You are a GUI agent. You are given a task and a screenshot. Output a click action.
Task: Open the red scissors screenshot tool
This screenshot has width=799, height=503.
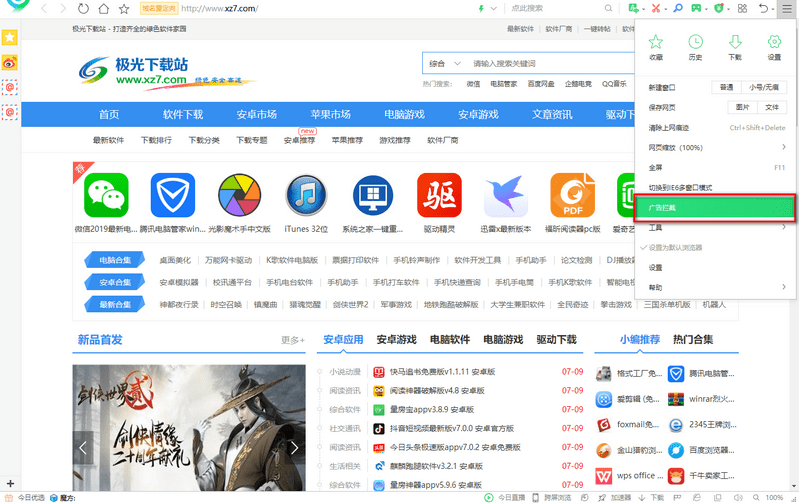656,8
